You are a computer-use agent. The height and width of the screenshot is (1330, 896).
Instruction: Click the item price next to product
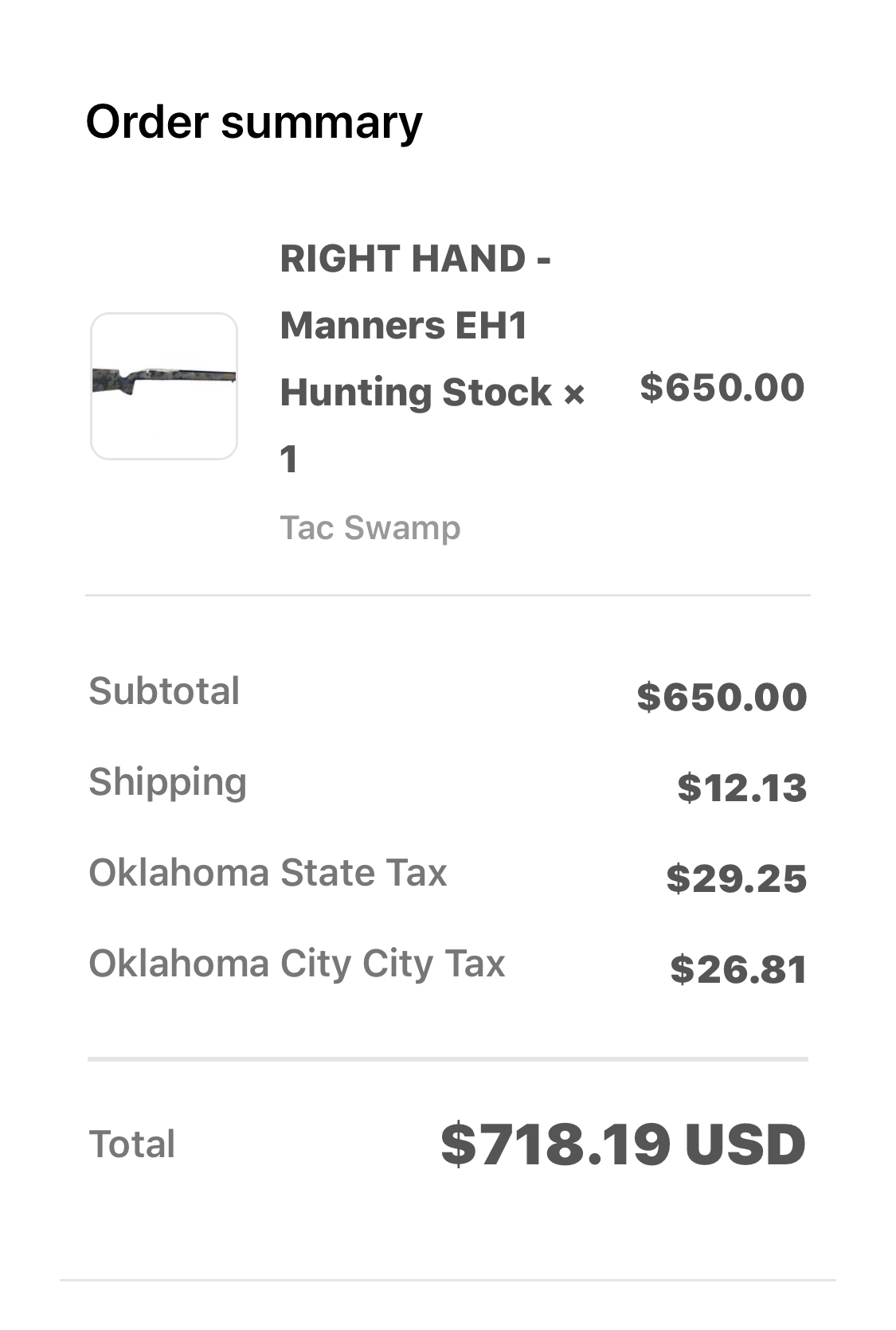(x=722, y=387)
